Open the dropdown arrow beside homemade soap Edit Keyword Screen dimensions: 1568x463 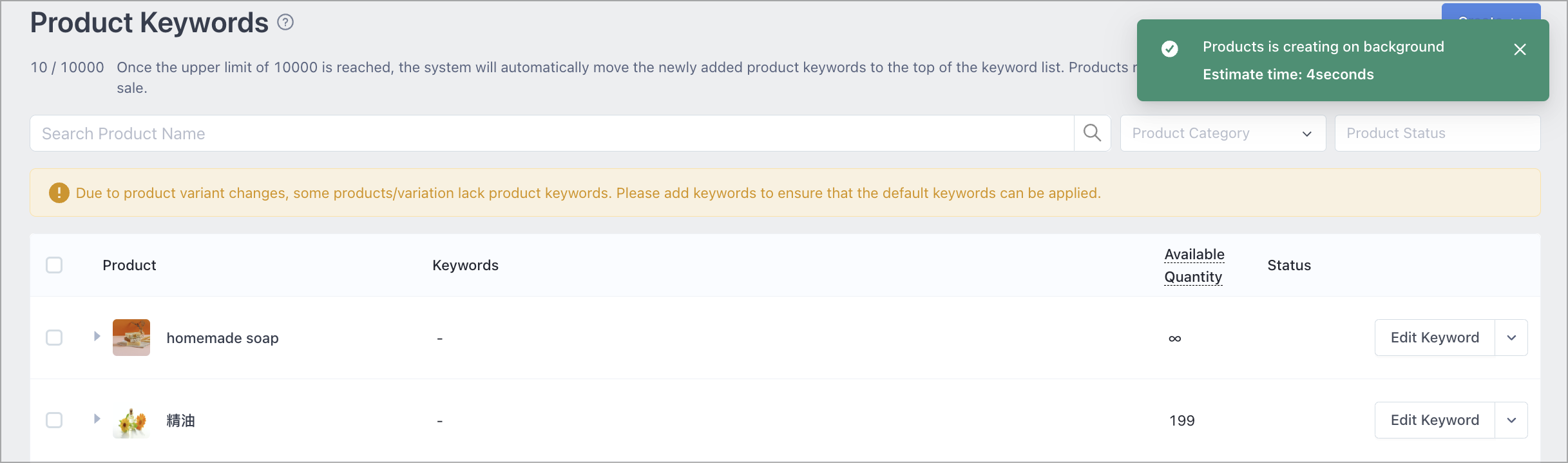(x=1511, y=337)
